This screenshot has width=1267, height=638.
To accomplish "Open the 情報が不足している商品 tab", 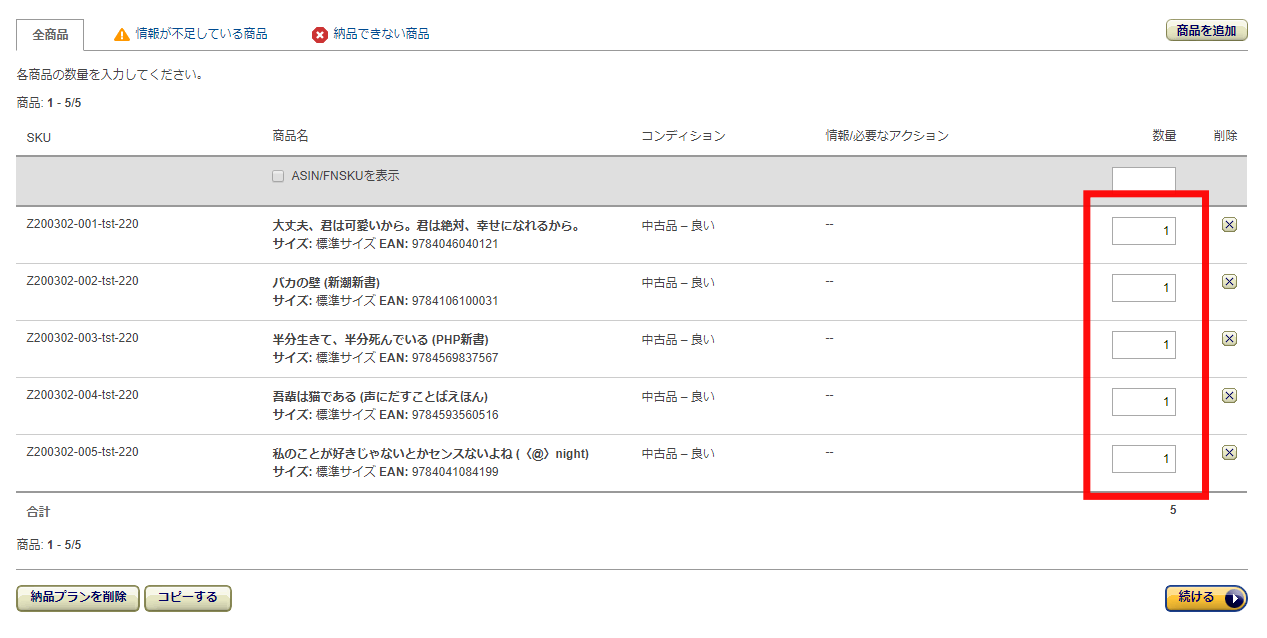I will 201,34.
